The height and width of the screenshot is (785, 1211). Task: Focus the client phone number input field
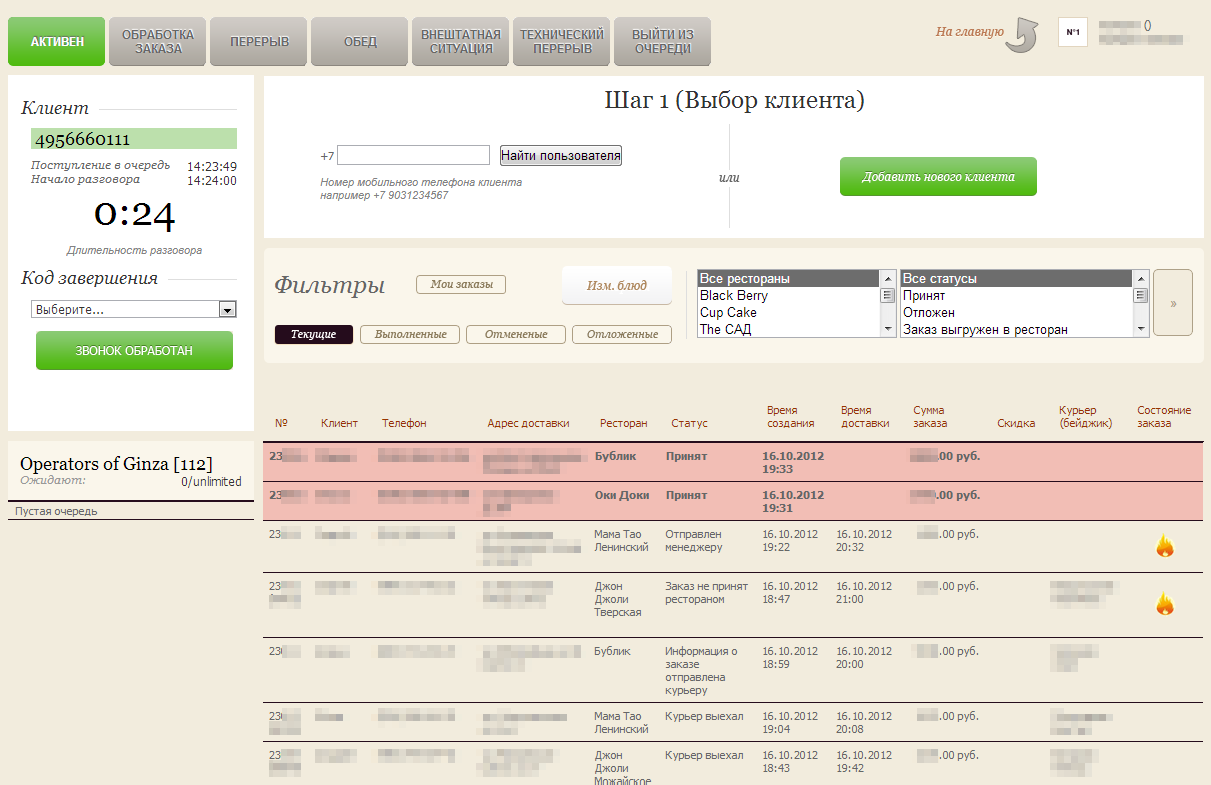point(413,155)
